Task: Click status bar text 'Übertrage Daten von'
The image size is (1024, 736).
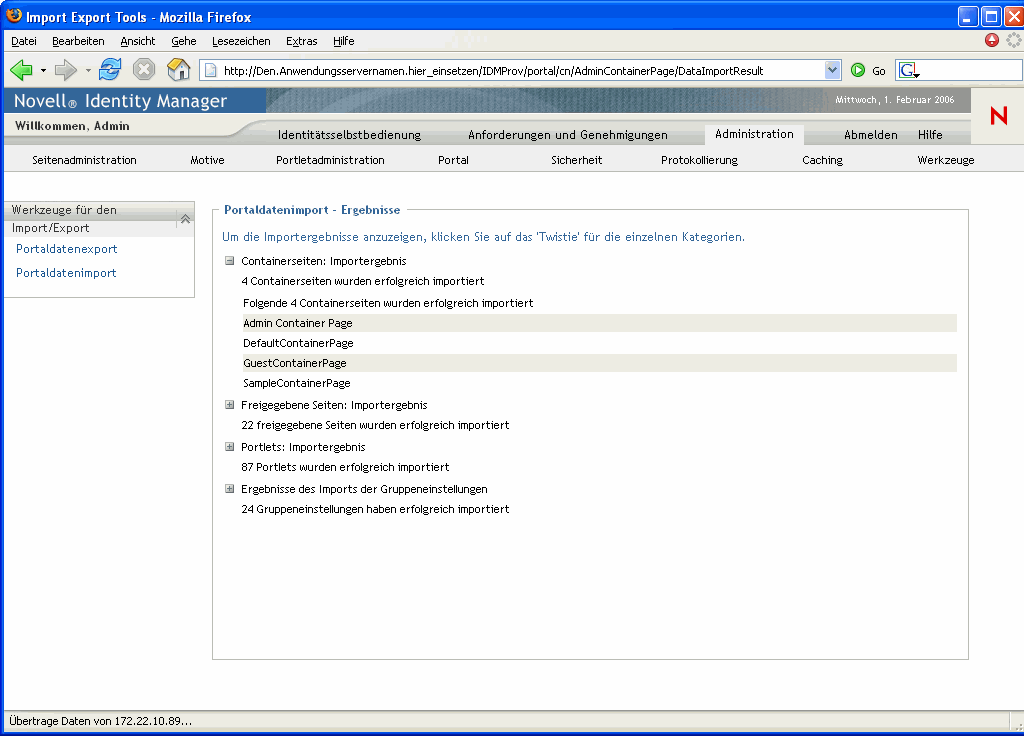Action: coord(101,721)
